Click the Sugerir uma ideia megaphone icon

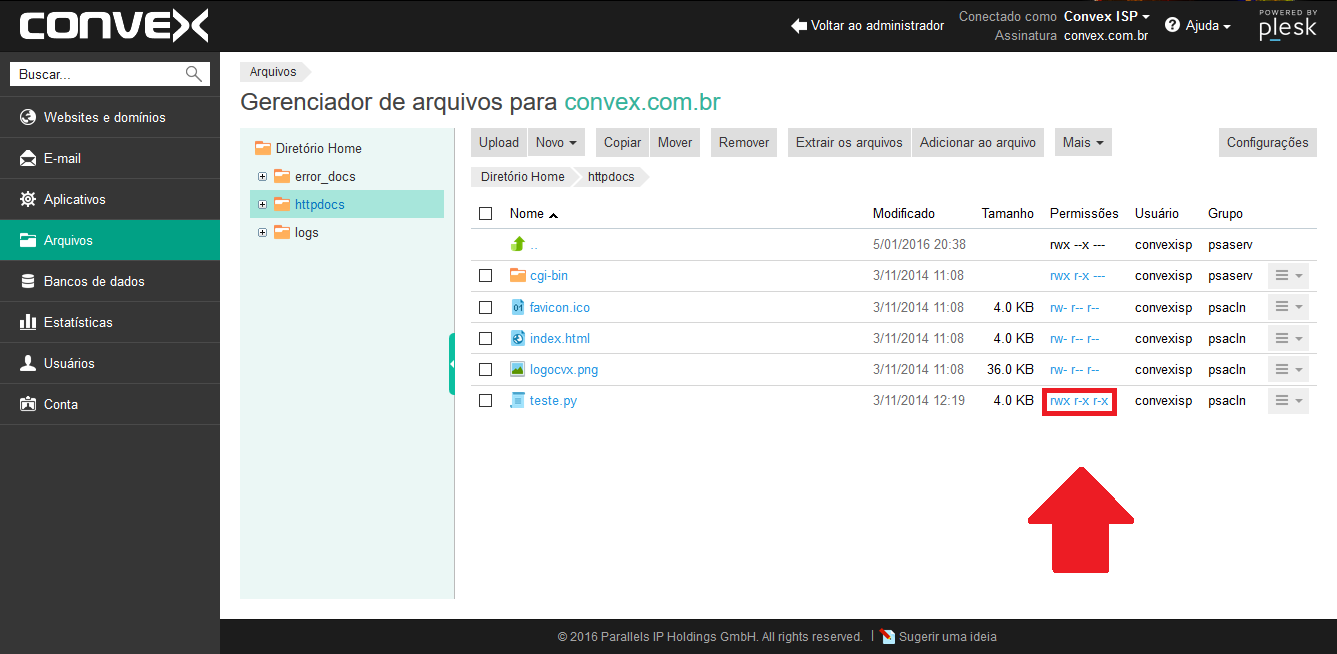pos(888,636)
